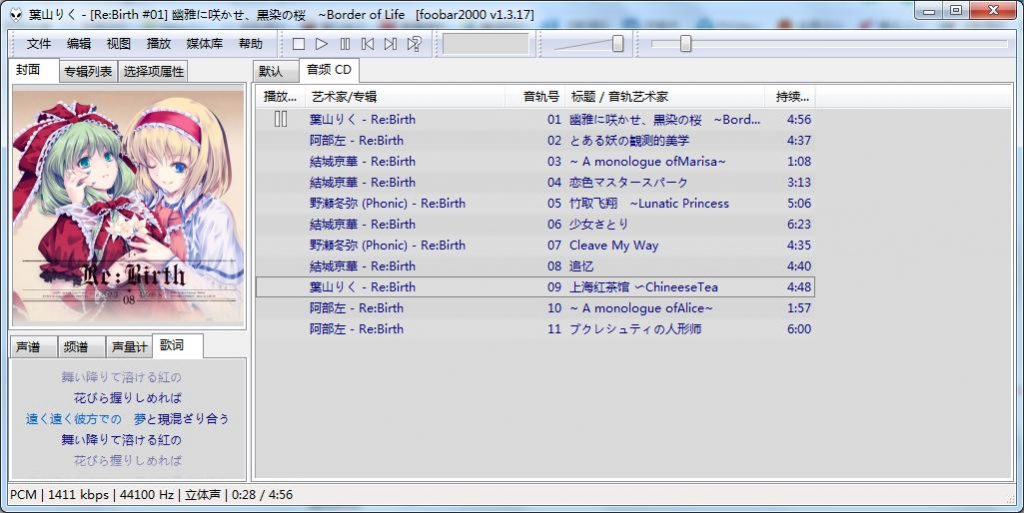This screenshot has height=513, width=1024.
Task: Sort by 持续... duration column header
Action: click(790, 97)
